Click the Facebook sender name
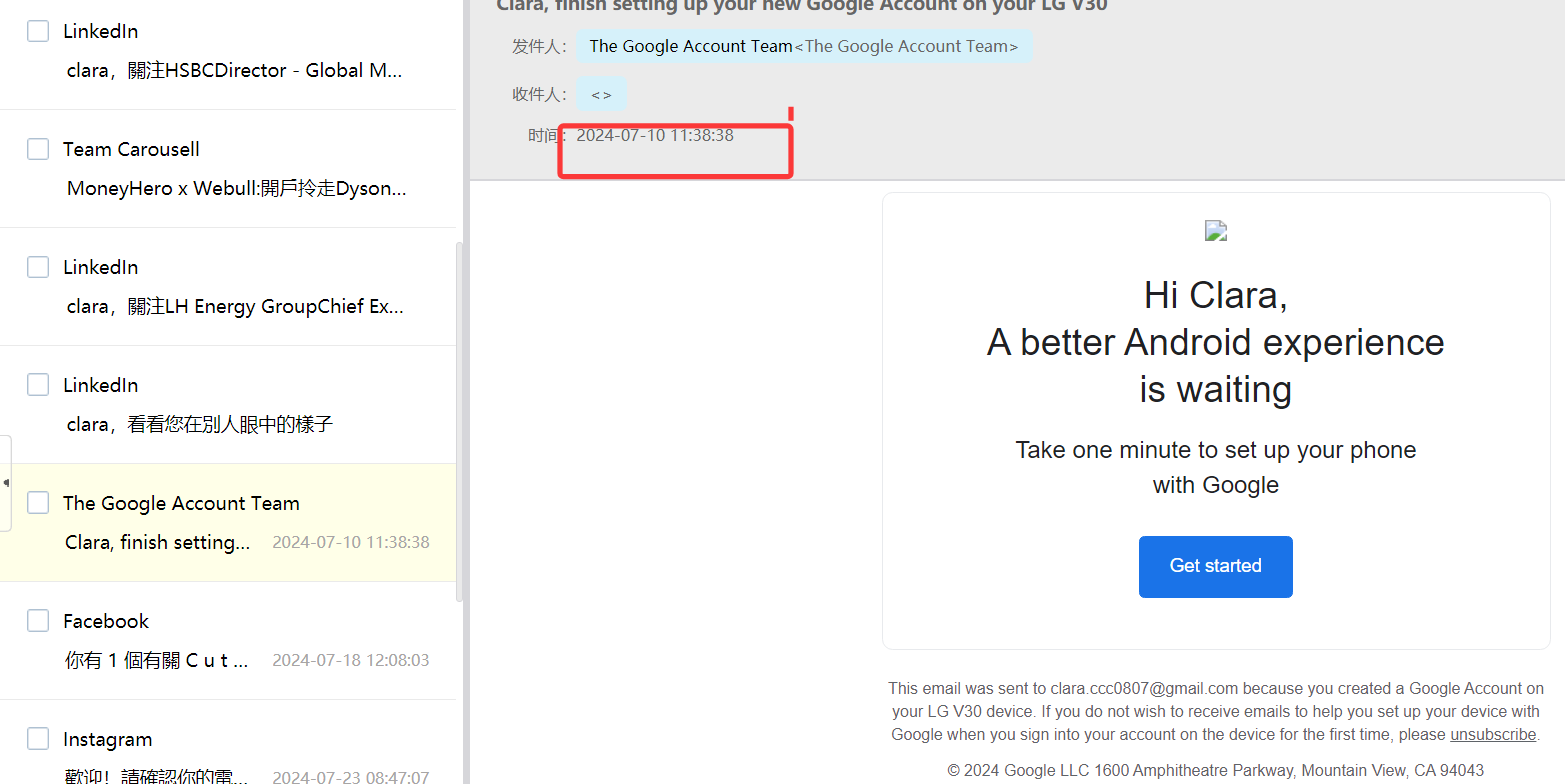1565x784 pixels. coord(106,621)
